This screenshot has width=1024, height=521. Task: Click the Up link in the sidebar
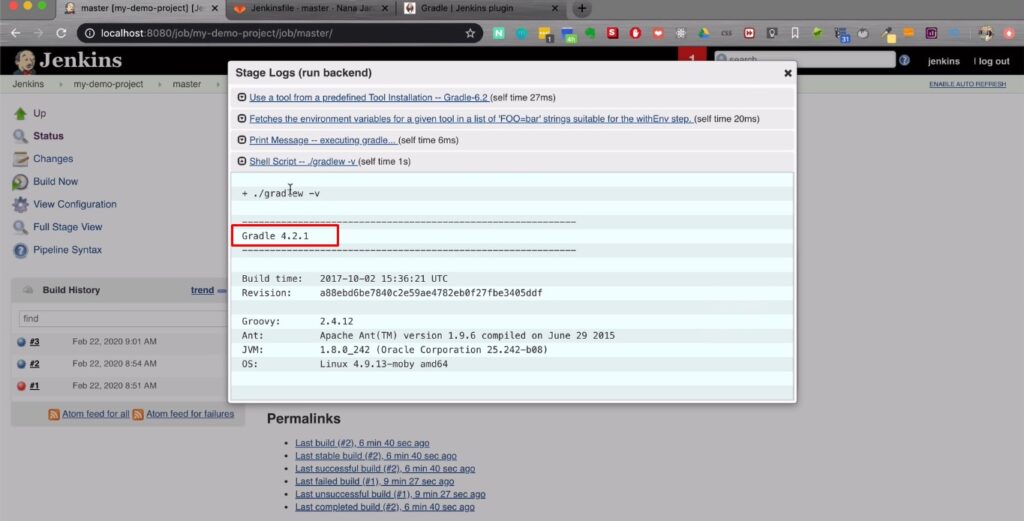coord(40,114)
